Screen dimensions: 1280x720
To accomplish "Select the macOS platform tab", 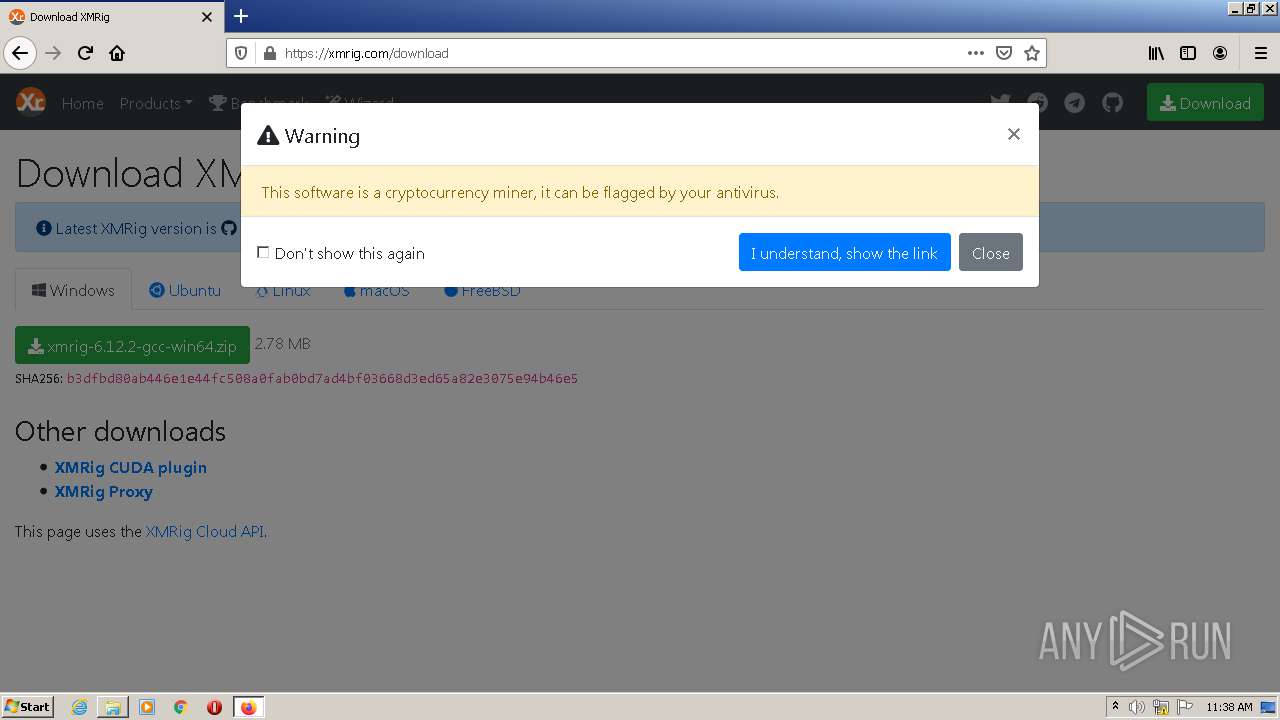I will 377,291.
